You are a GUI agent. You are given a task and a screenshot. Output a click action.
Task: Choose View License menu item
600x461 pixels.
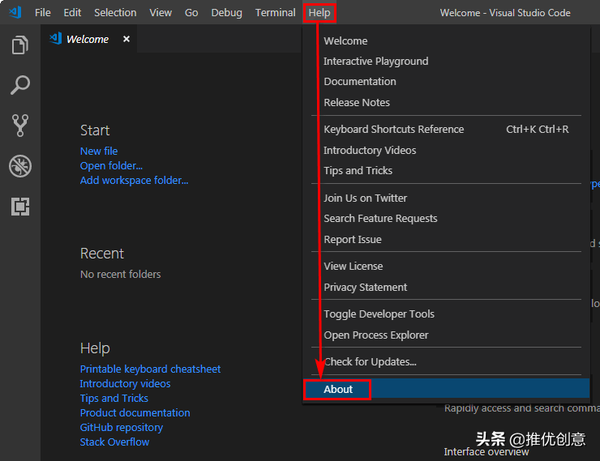[446, 266]
